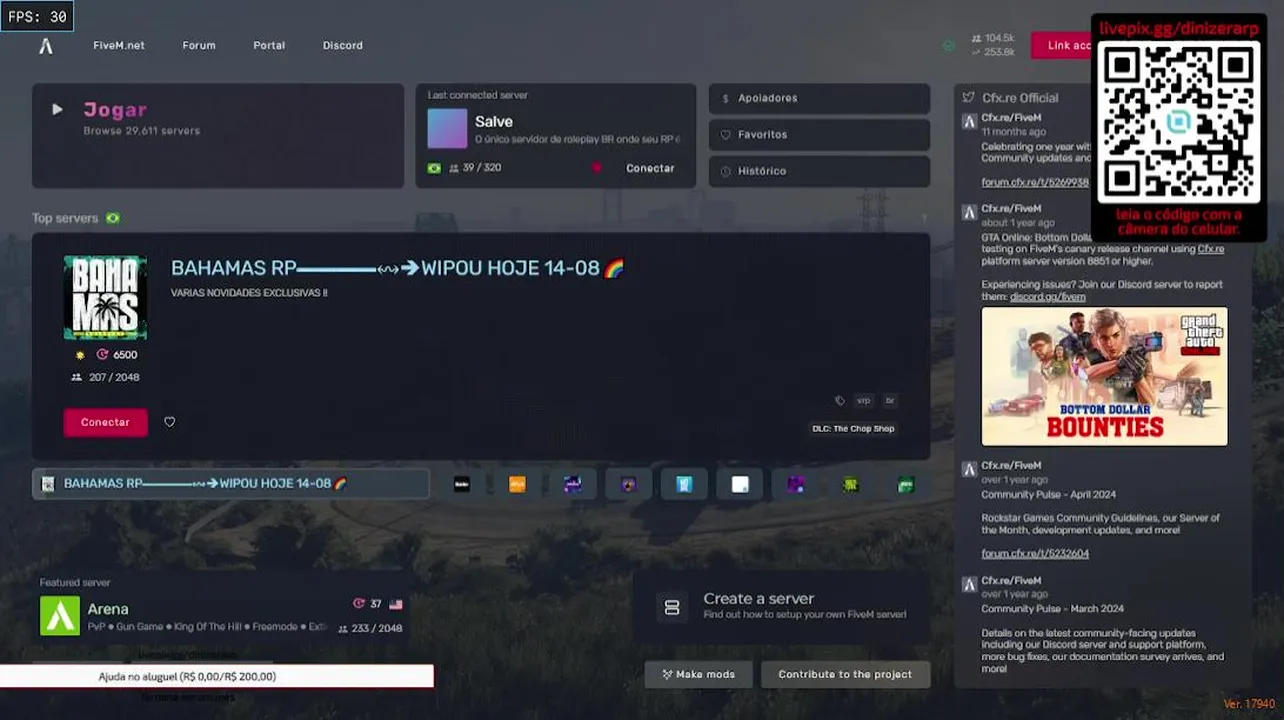Viewport: 1284px width, 720px height.
Task: Open the Histórico tab
Action: [x=819, y=171]
